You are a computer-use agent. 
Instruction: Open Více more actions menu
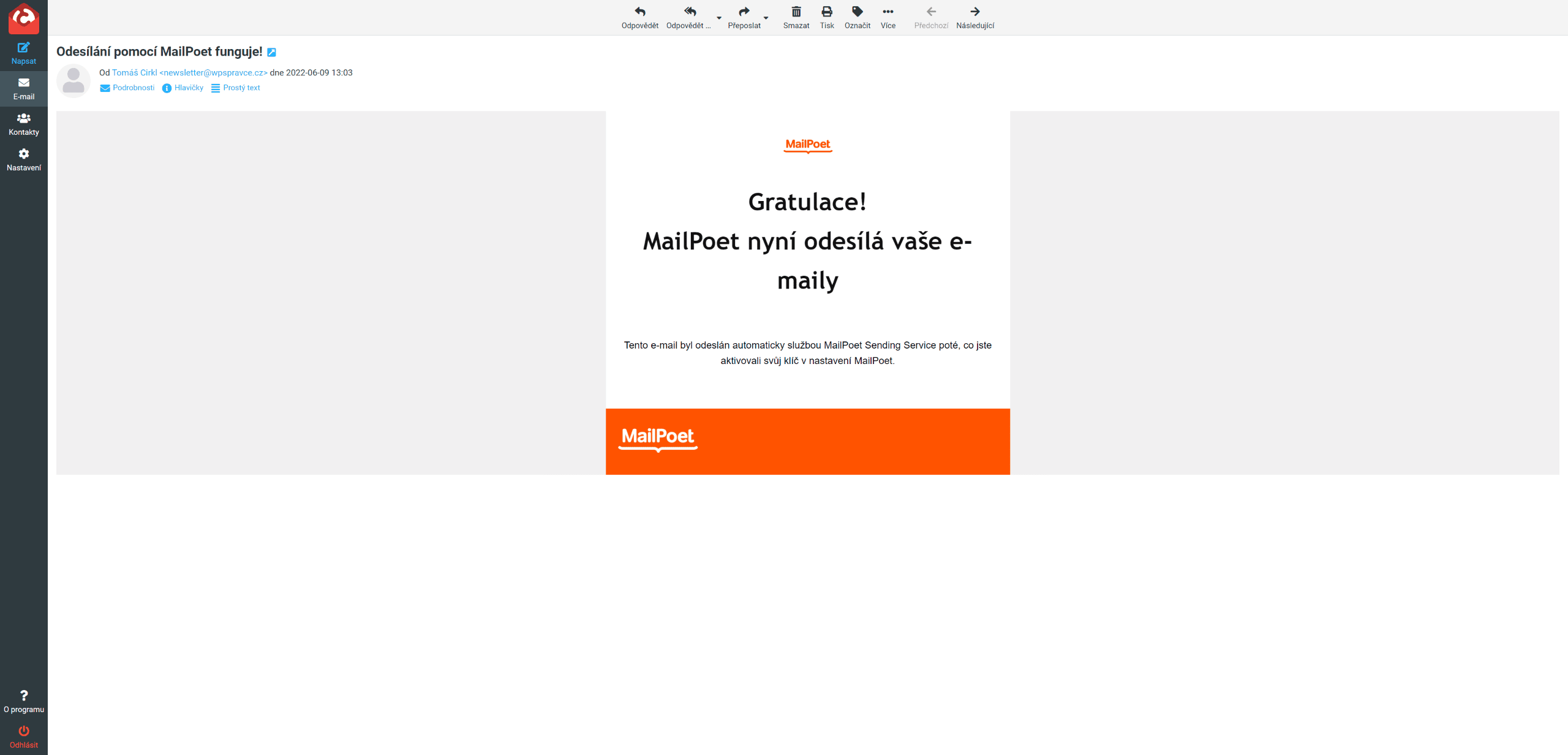point(888,18)
